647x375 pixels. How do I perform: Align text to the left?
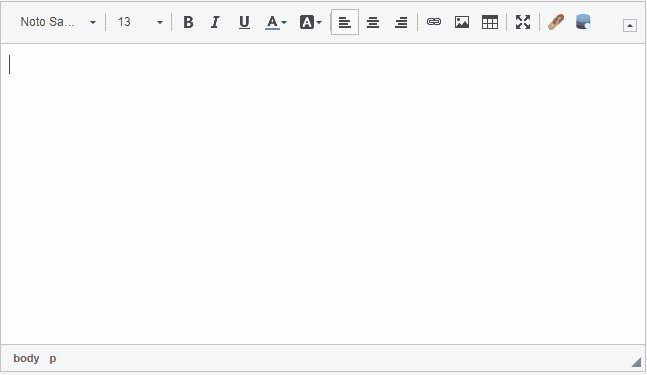[345, 22]
